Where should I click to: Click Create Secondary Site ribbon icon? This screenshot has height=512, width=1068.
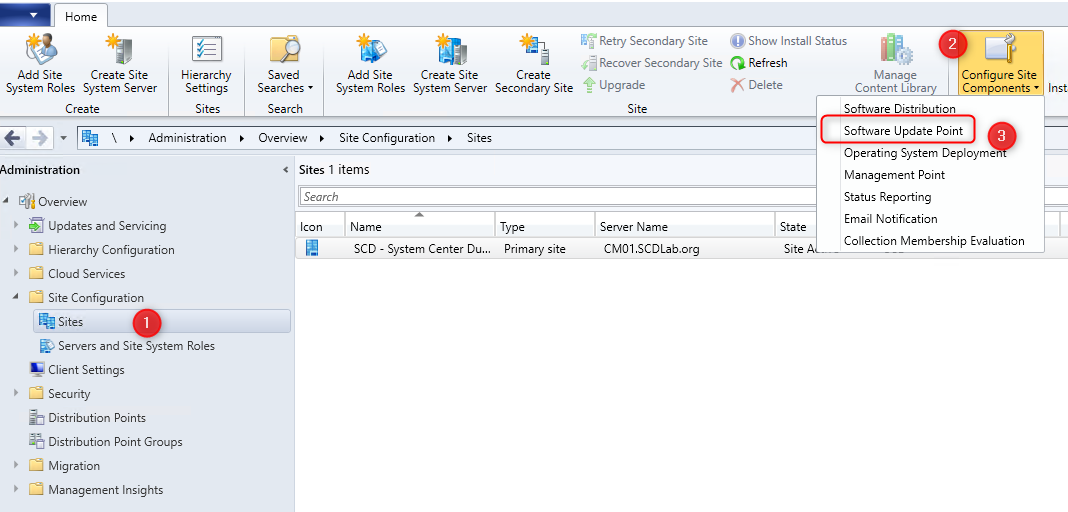pyautogui.click(x=534, y=50)
